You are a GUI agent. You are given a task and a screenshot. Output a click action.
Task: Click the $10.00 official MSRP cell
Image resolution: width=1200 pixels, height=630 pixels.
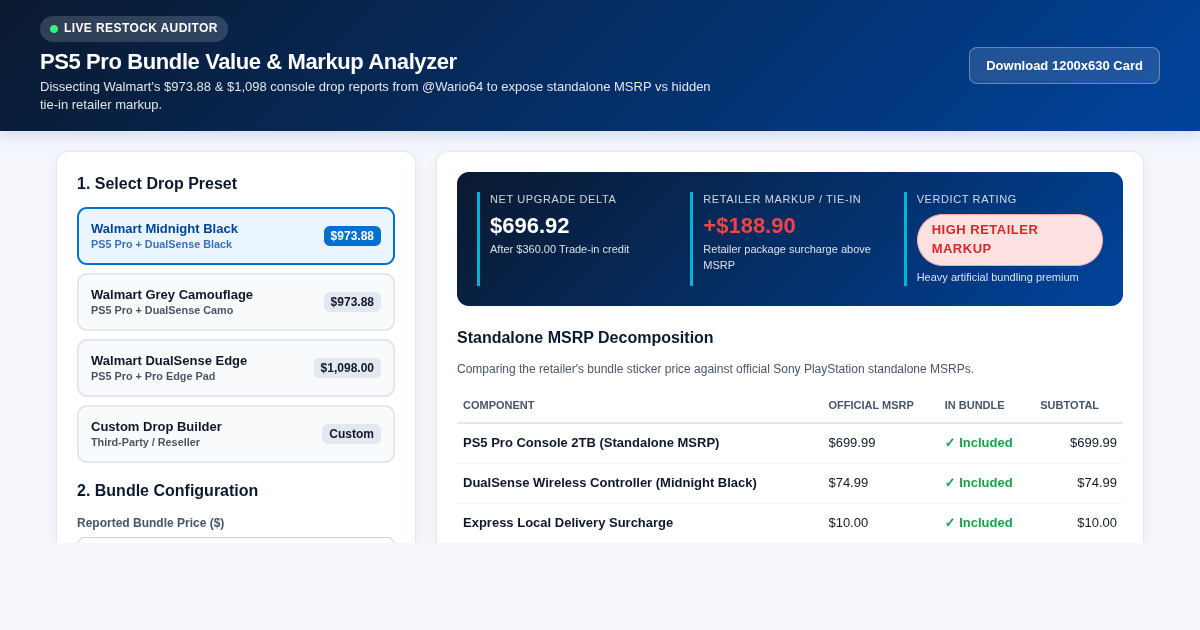point(848,523)
